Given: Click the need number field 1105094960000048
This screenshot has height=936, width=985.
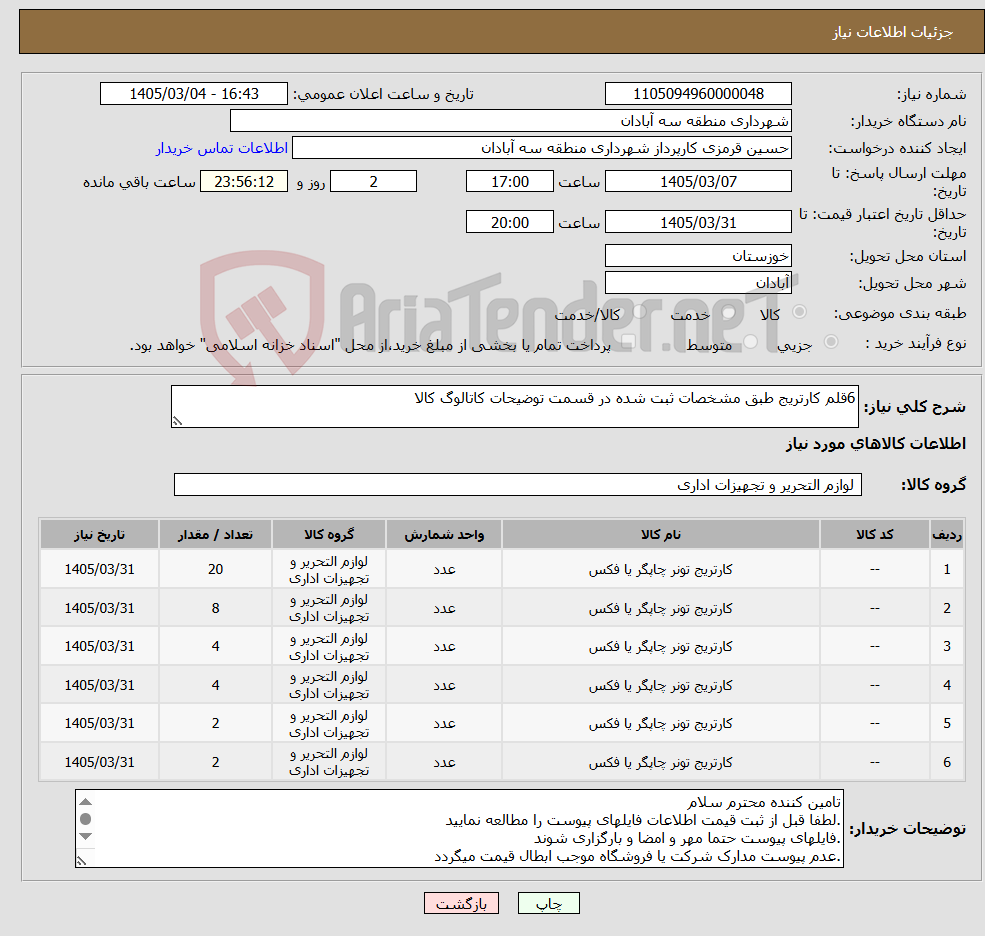Looking at the screenshot, I should tap(698, 94).
